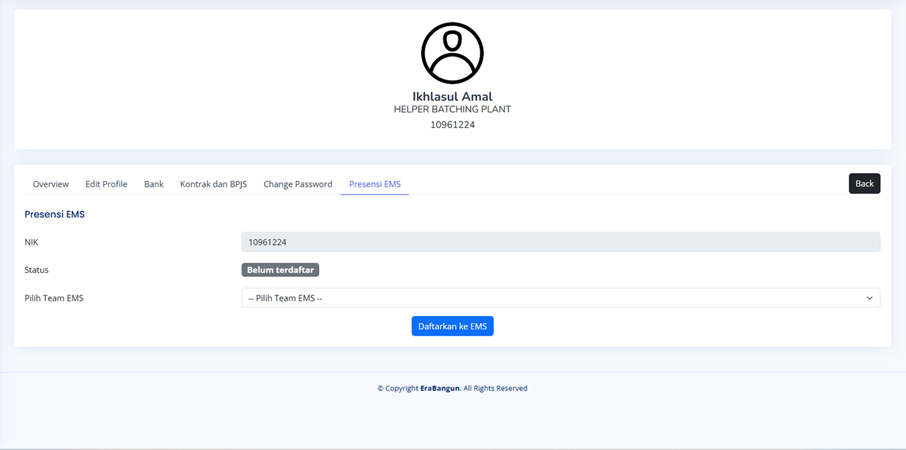This screenshot has width=906, height=450.
Task: Select the Change Password tab
Action: [x=298, y=184]
